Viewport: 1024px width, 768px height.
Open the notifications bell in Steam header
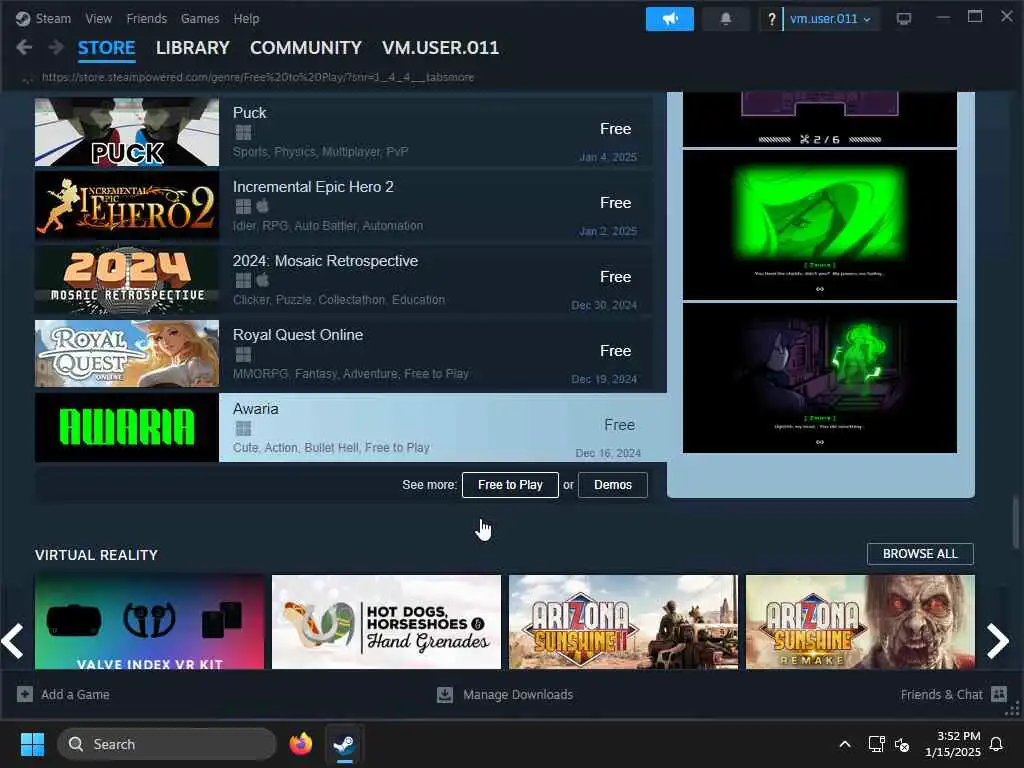pos(726,19)
